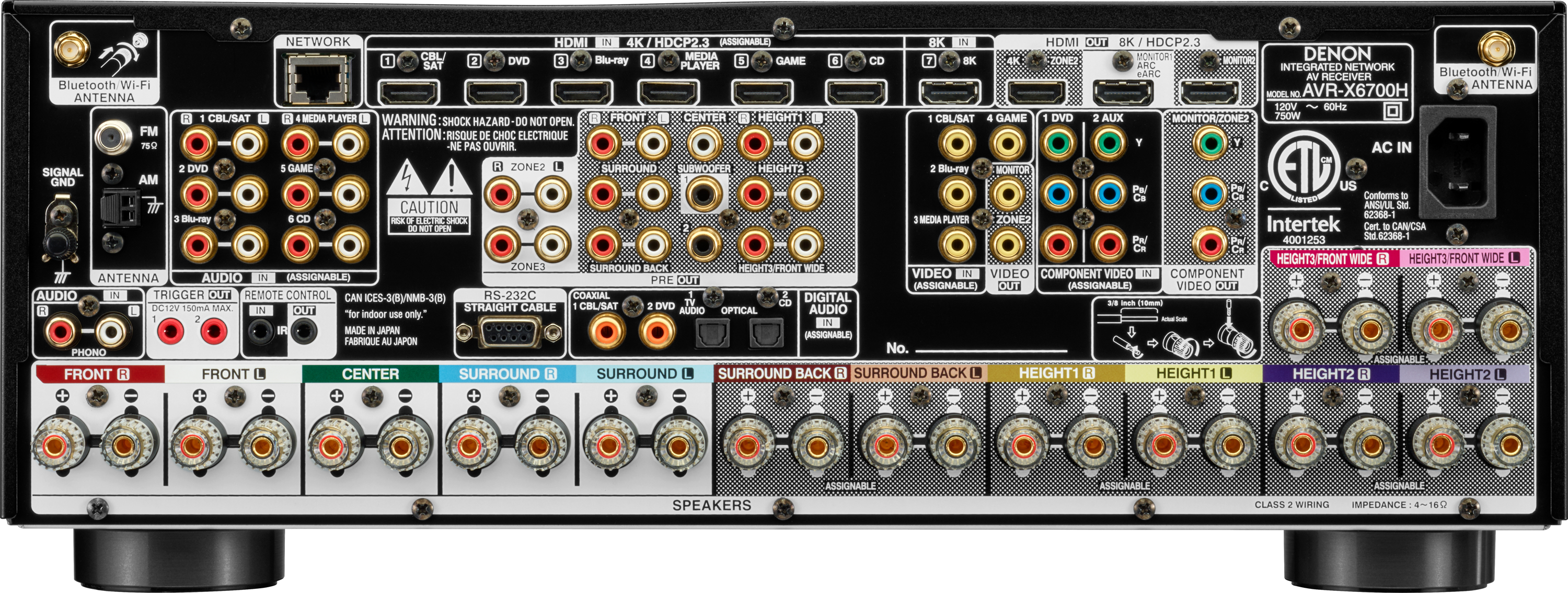The width and height of the screenshot is (1568, 593).
Task: Click the SURROUND BACK R label
Action: pyautogui.click(x=781, y=373)
